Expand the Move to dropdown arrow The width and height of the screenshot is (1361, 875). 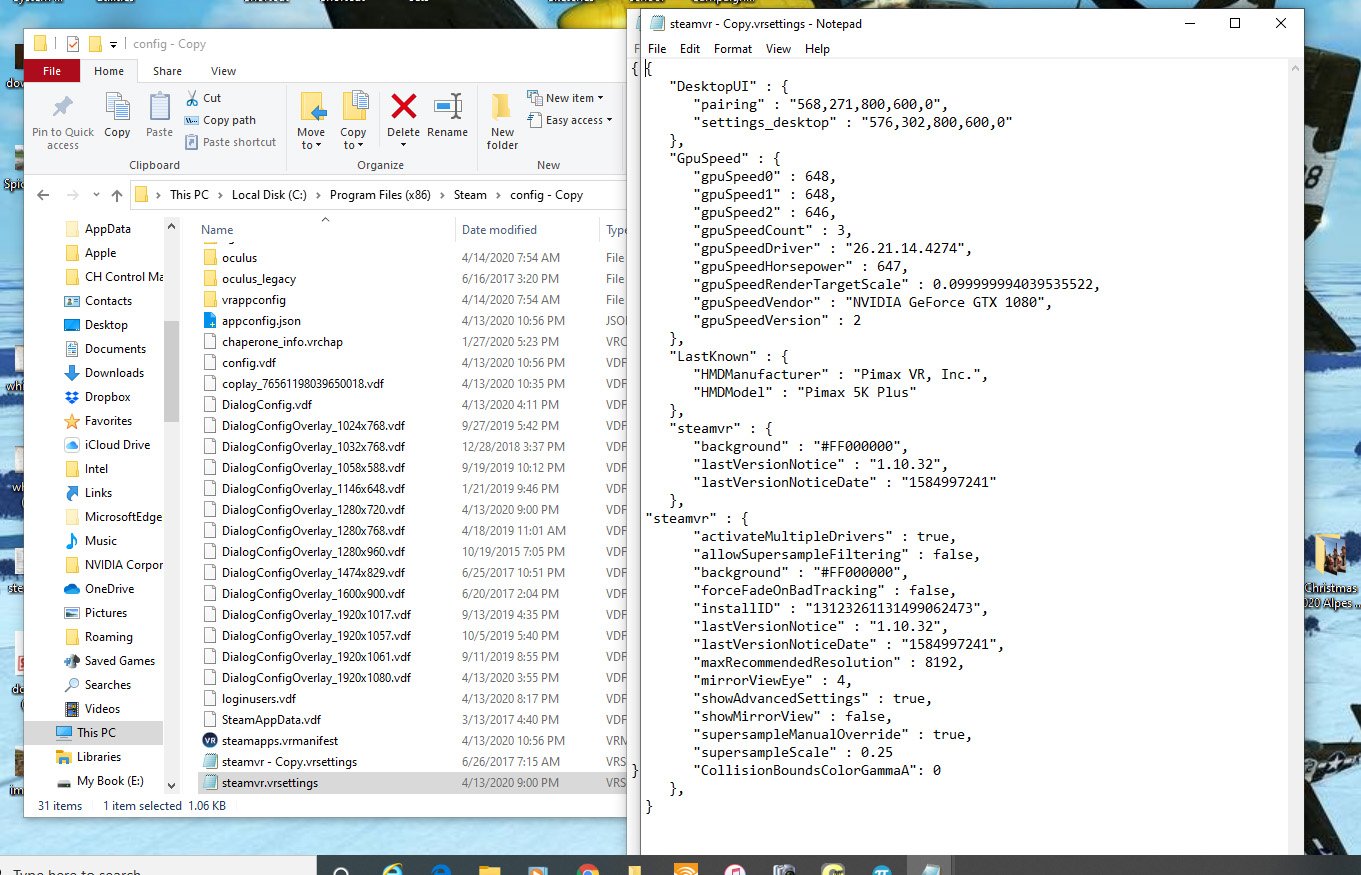tap(317, 146)
